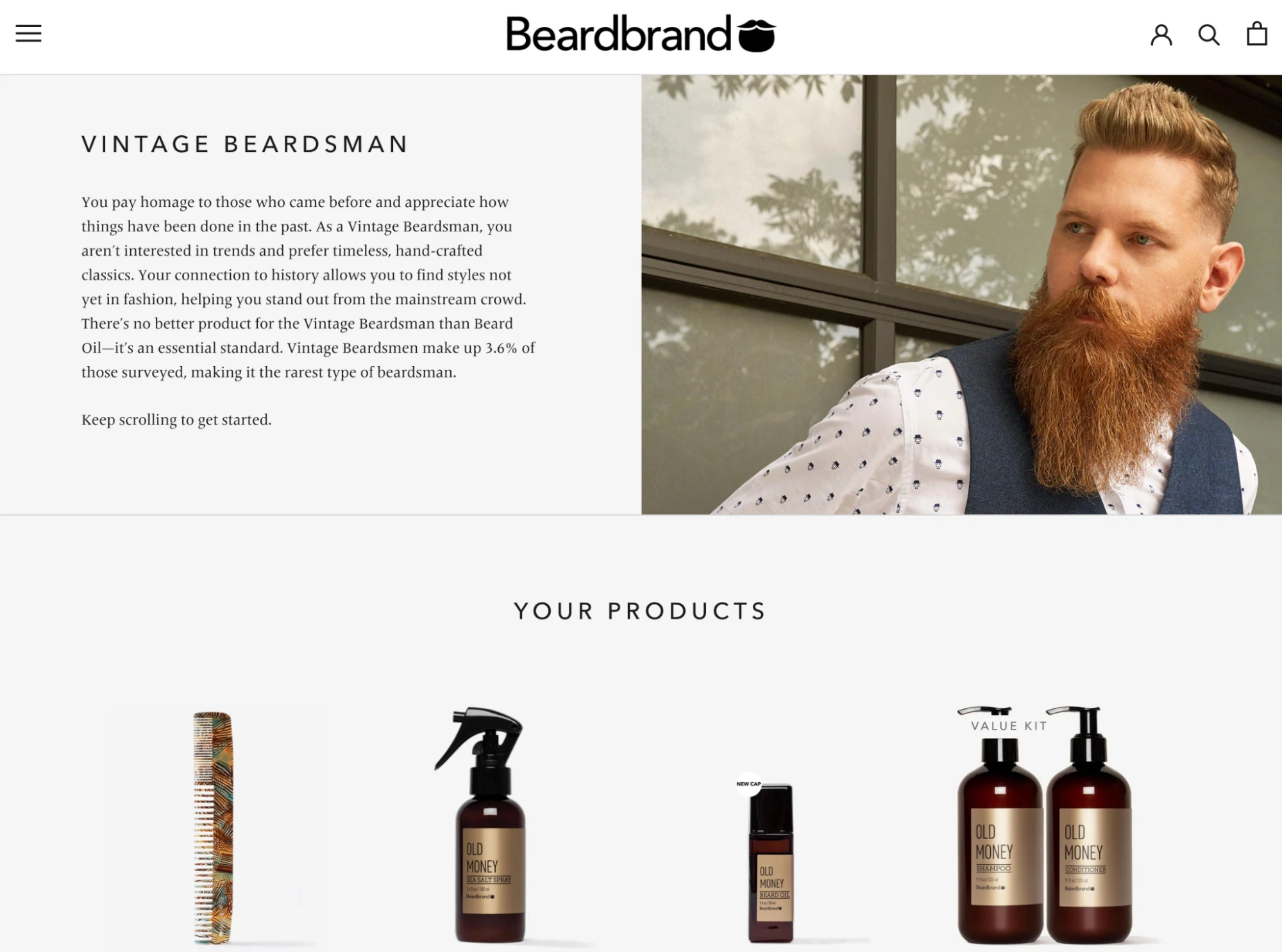Click the Vintage Beardsman heading
The height and width of the screenshot is (952, 1282).
tap(245, 144)
